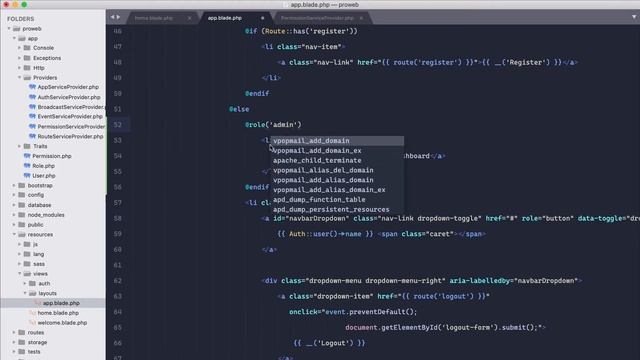Image resolution: width=640 pixels, height=360 pixels.
Task: Open EventServiceProvider.php file
Action: click(70, 116)
